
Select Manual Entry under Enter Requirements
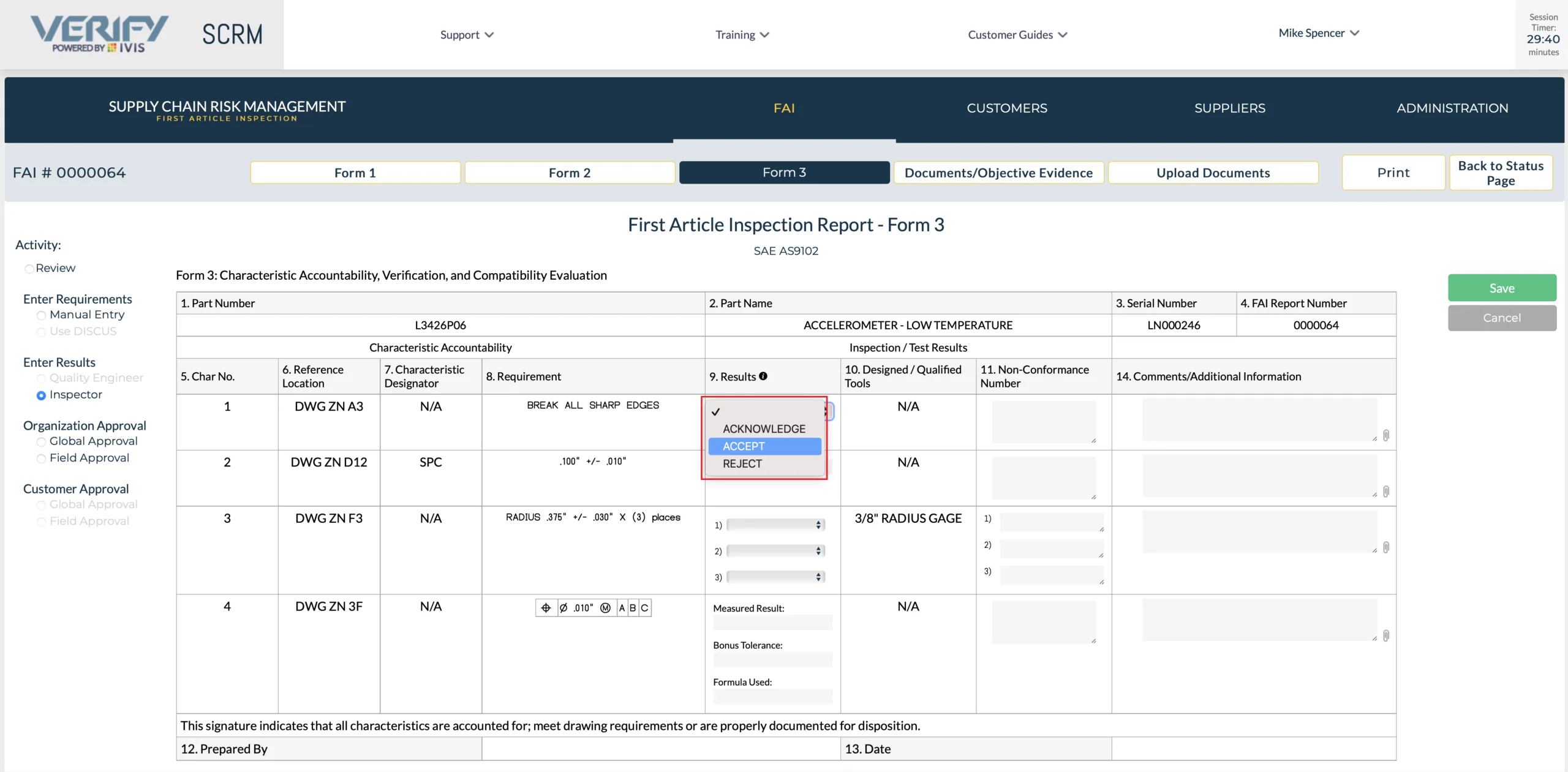(41, 315)
